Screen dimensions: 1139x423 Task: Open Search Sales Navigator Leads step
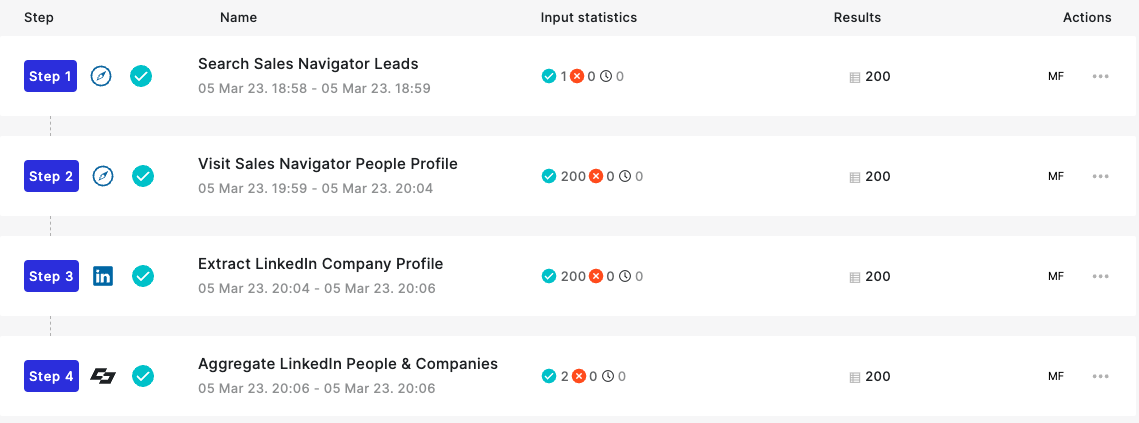click(308, 64)
